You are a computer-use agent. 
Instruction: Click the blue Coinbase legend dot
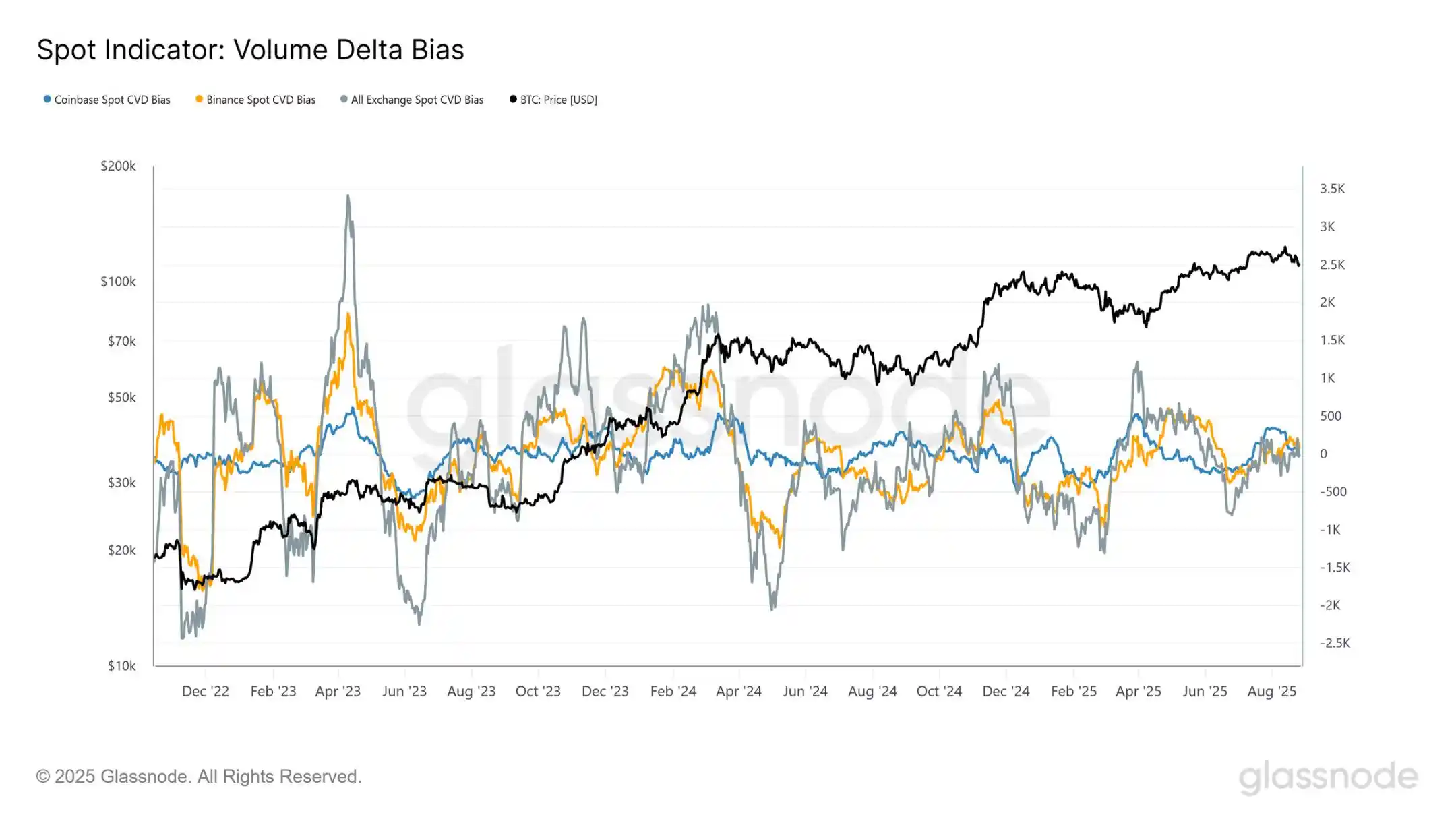click(x=47, y=99)
